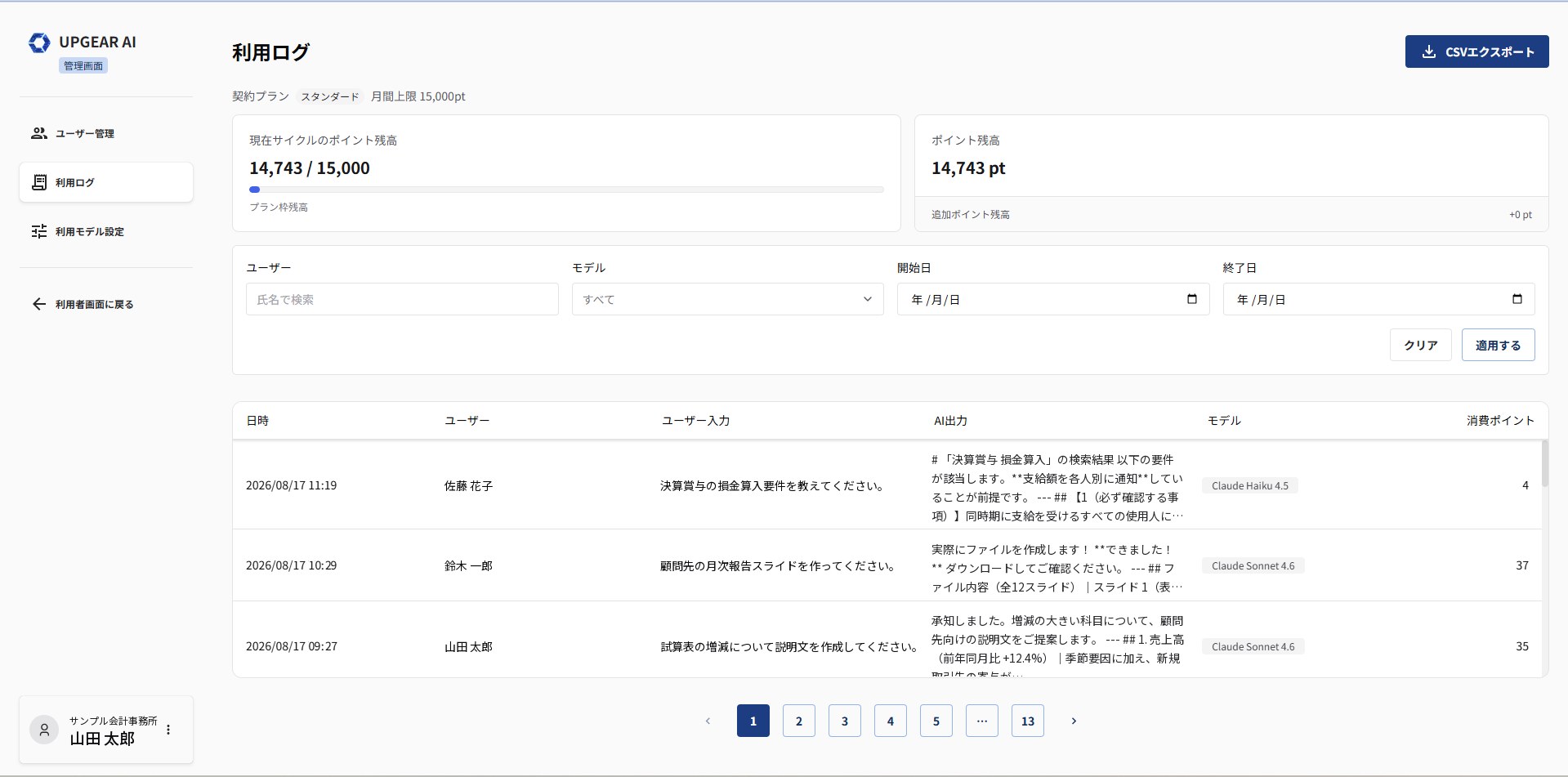Open the three-dot menu beside 山田 太郎
Viewport: 1568px width, 777px height.
tap(168, 729)
